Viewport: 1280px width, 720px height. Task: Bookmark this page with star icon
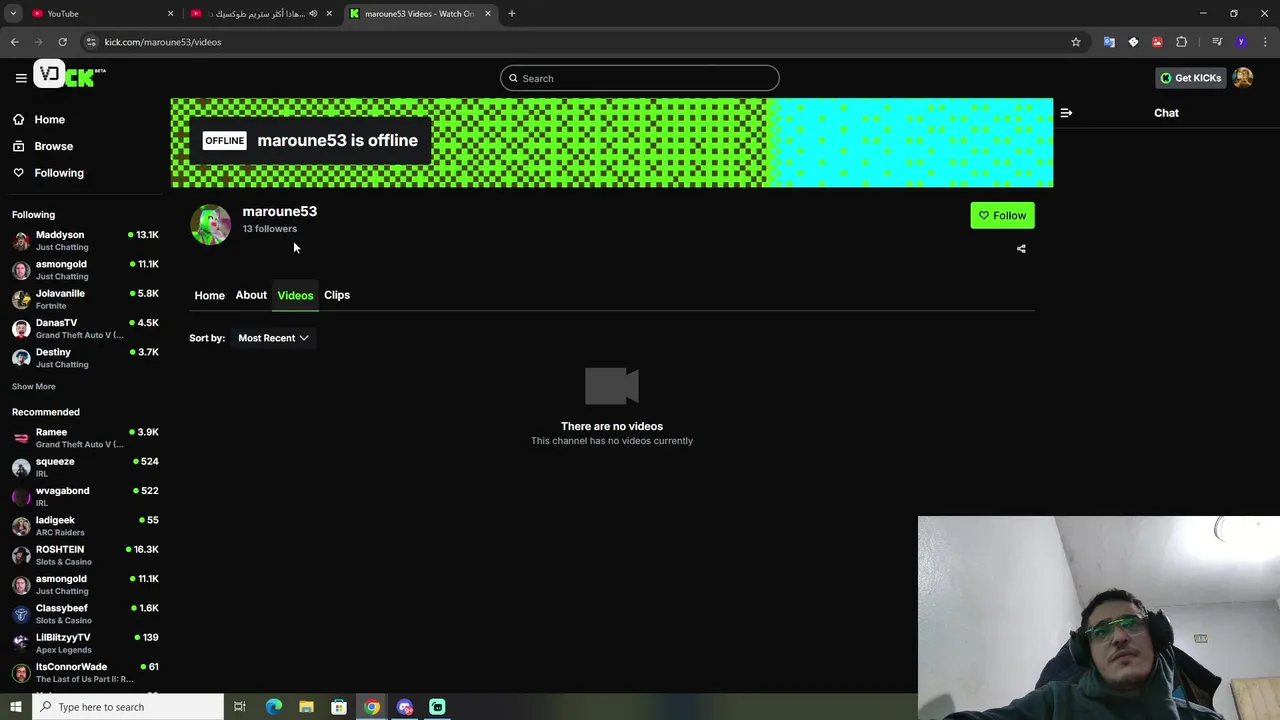point(1076,42)
